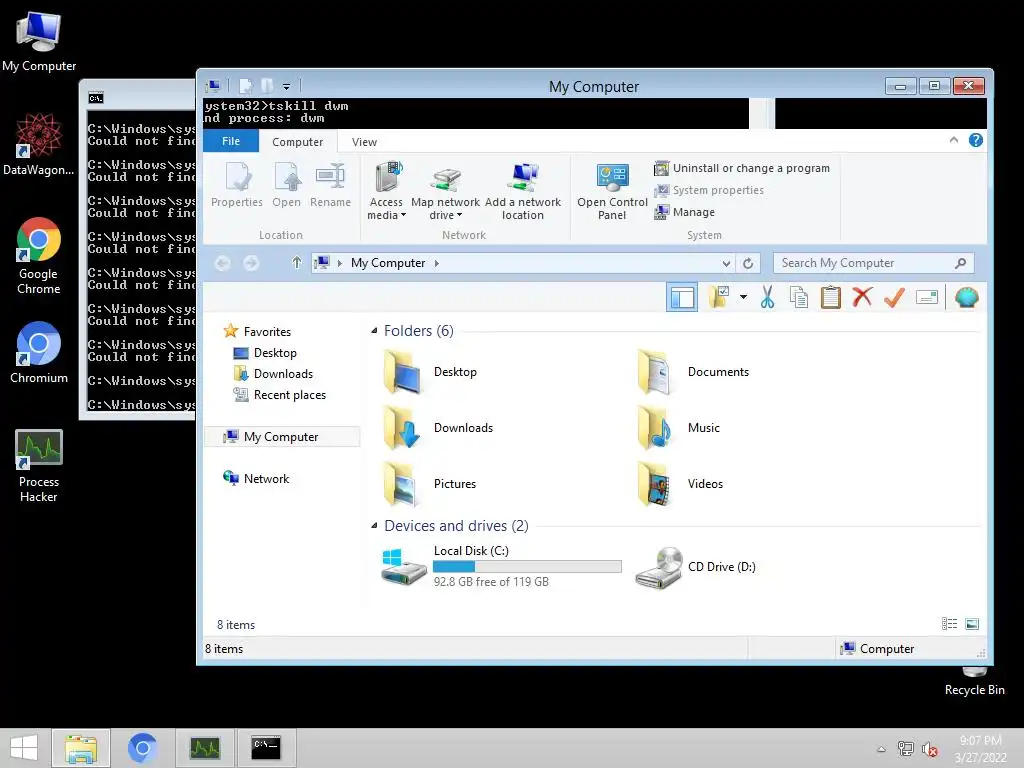Open the folder options toolbar icon

[x=719, y=297]
